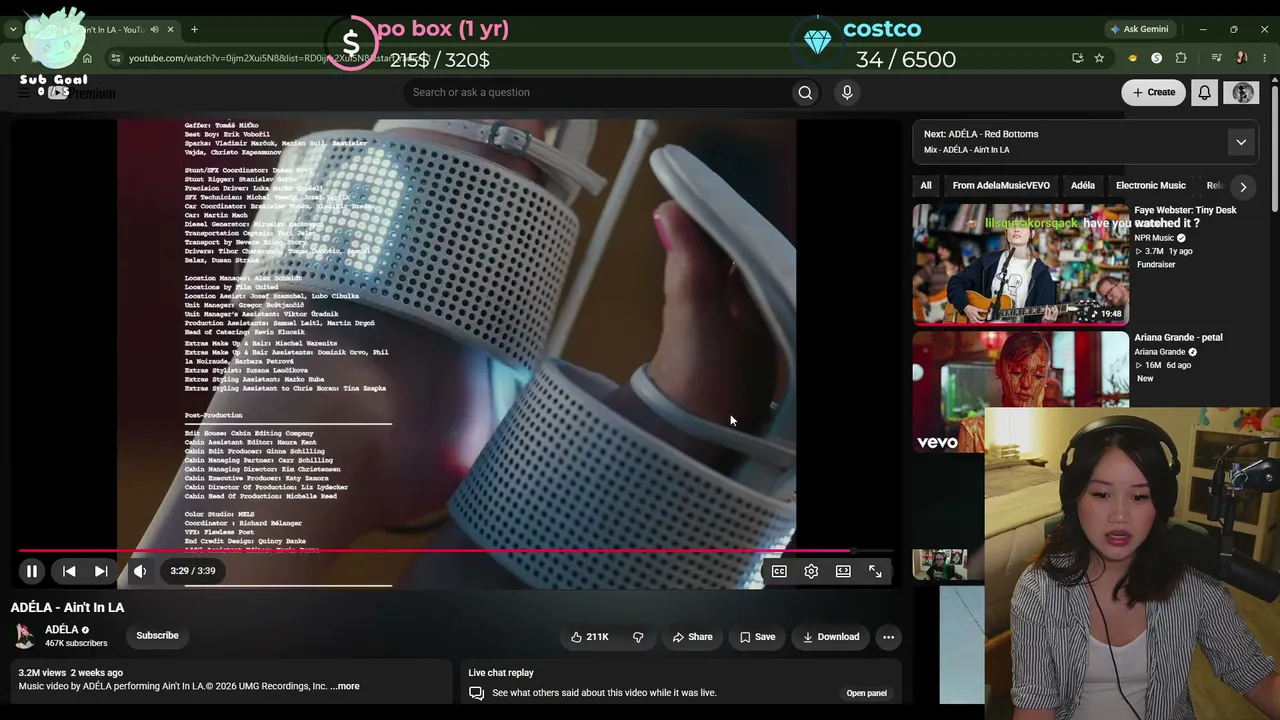The width and height of the screenshot is (1280, 720).
Task: Open YouTube notifications bell
Action: click(1205, 92)
